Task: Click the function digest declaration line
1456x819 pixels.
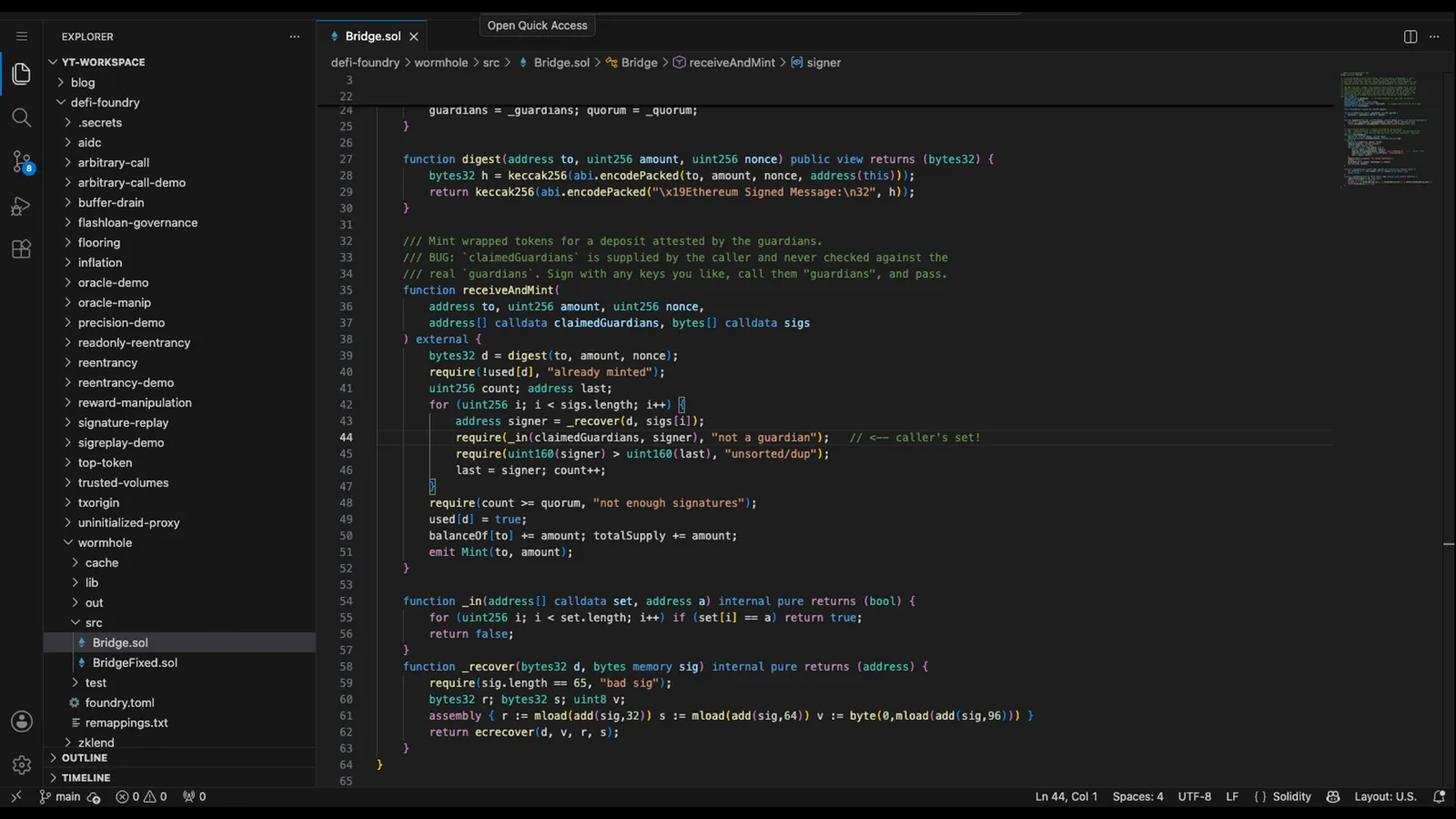Action: [699, 159]
